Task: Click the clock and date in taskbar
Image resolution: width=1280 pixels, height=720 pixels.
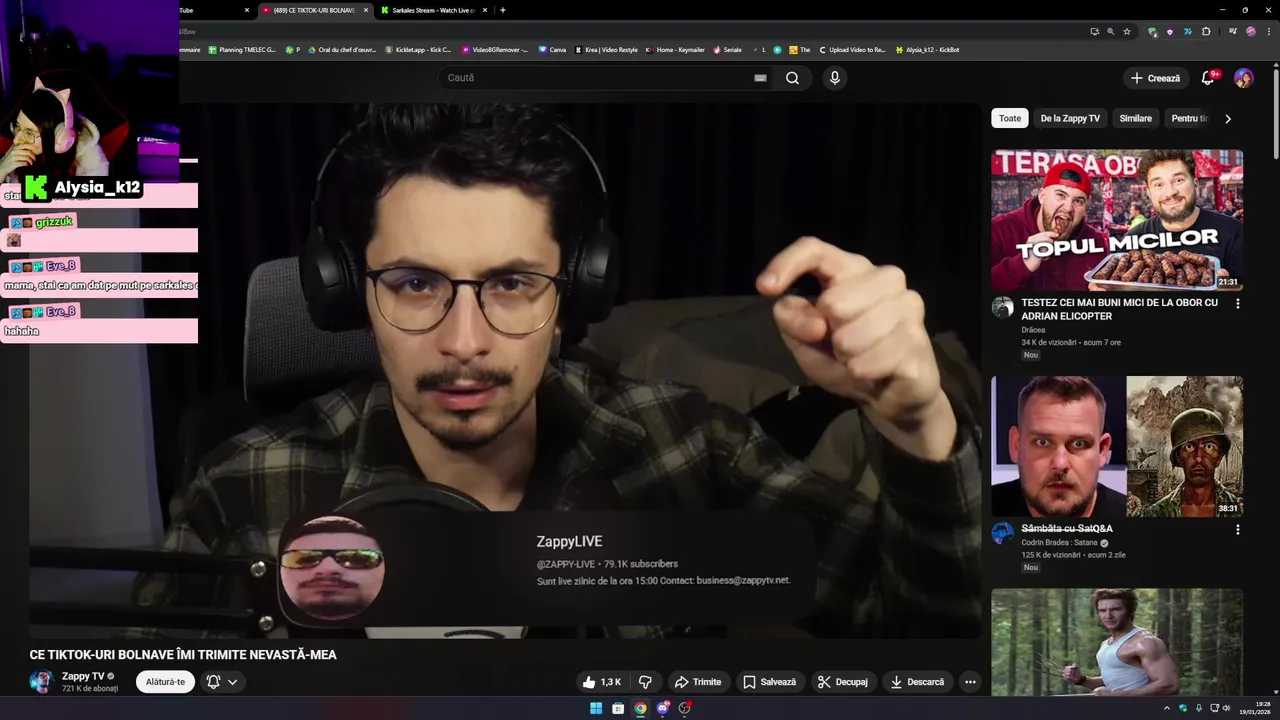Action: pyautogui.click(x=1254, y=708)
